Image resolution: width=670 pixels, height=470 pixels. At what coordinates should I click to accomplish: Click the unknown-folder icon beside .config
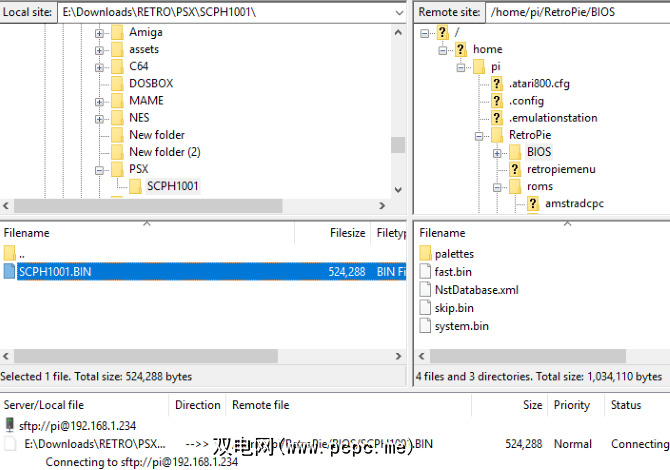pyautogui.click(x=497, y=101)
